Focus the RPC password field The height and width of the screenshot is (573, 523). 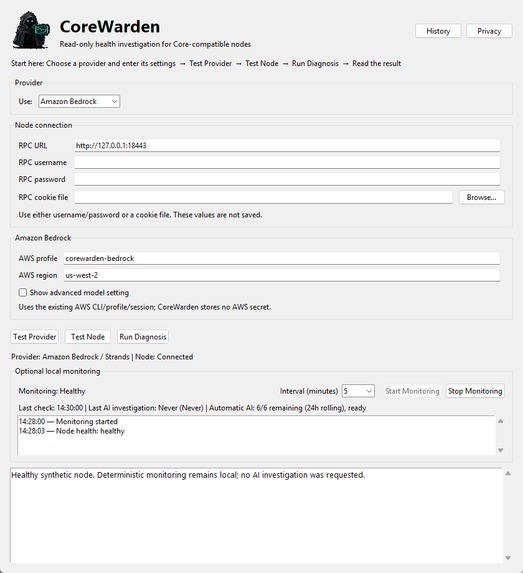tap(287, 179)
